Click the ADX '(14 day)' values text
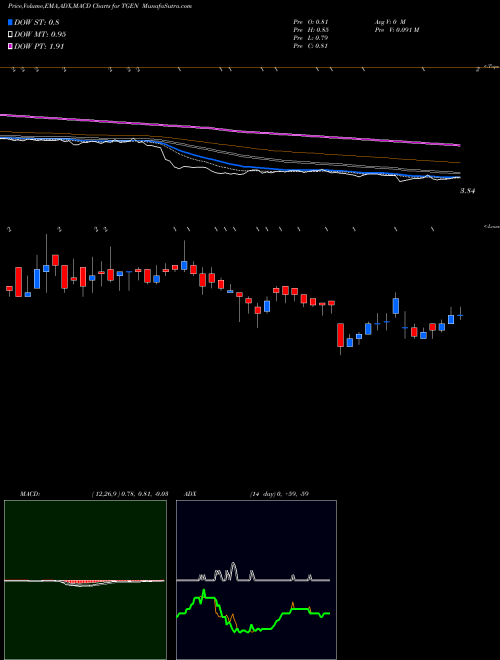The image size is (500, 660). click(279, 494)
